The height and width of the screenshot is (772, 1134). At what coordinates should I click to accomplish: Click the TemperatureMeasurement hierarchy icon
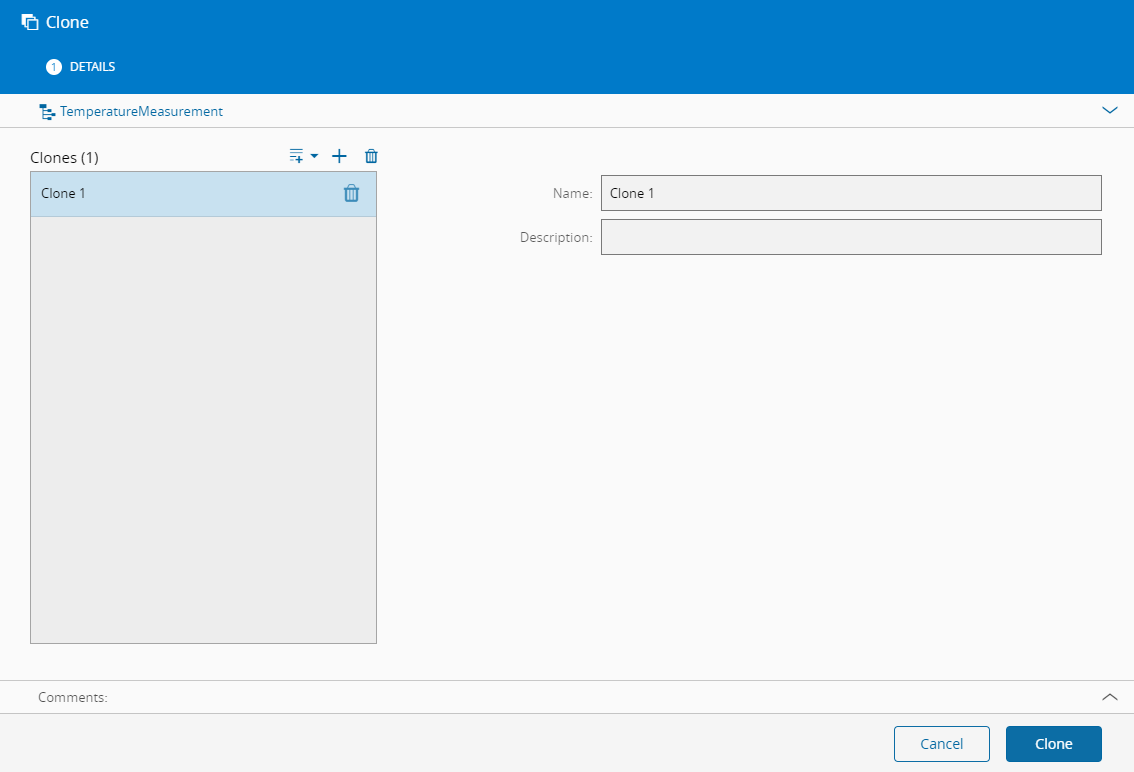pyautogui.click(x=46, y=112)
